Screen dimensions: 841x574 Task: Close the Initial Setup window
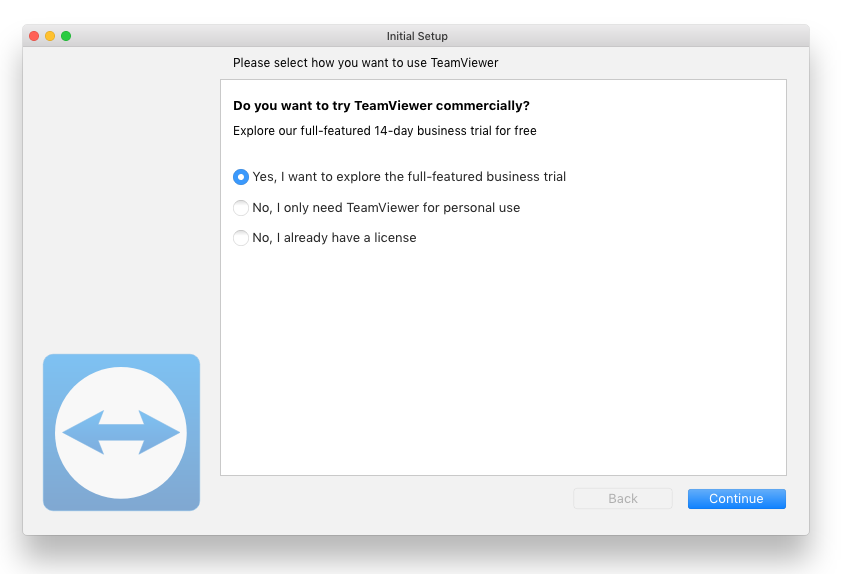34,36
